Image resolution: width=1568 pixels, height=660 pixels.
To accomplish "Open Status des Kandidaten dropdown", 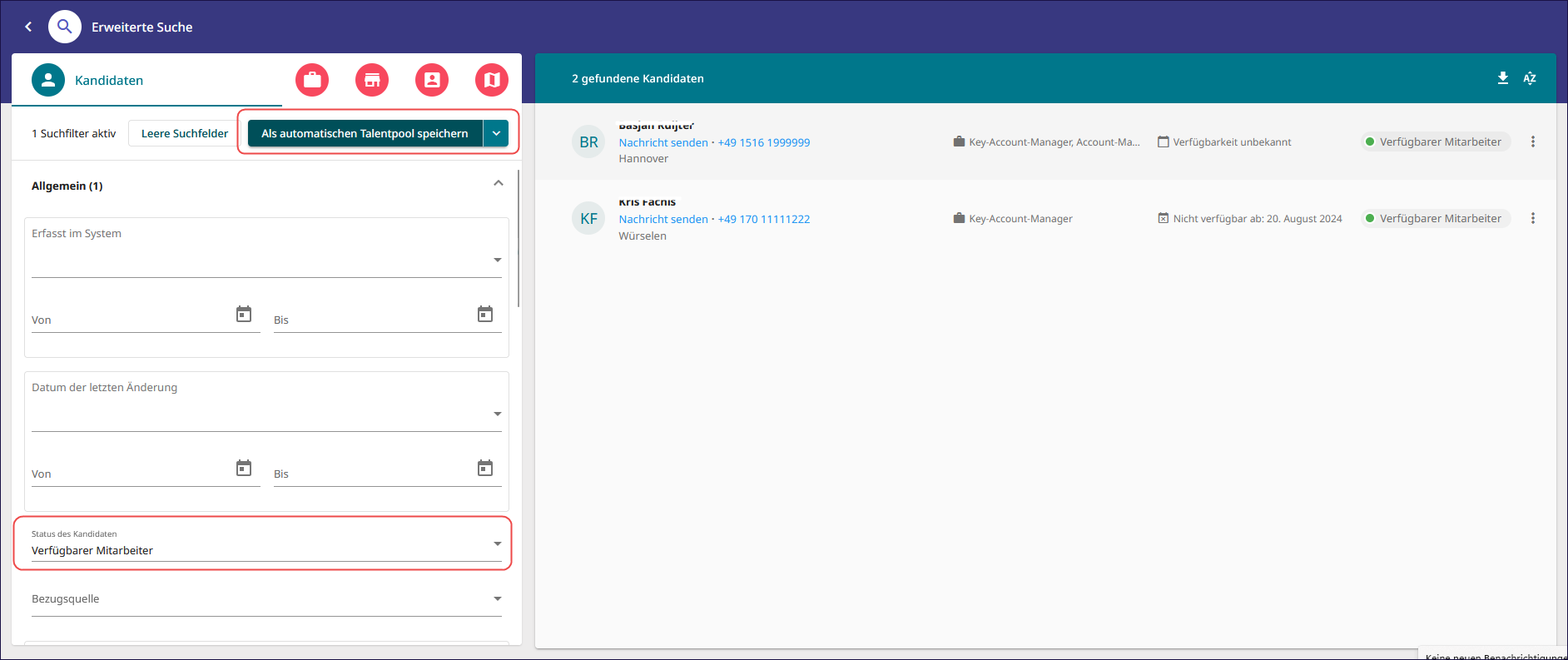I will tap(266, 543).
